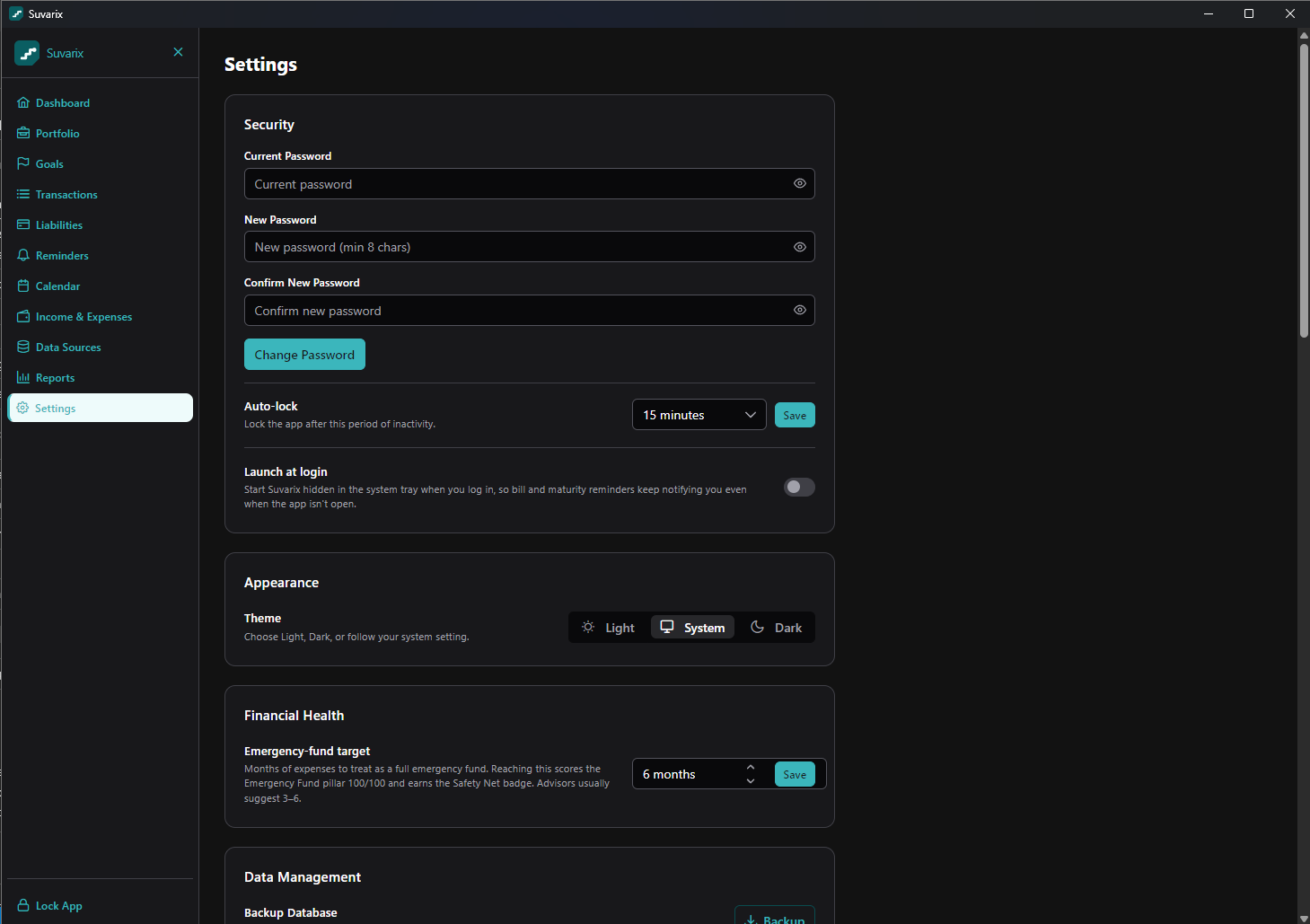The height and width of the screenshot is (924, 1310).
Task: Select the Dark theme option
Action: pos(777,627)
